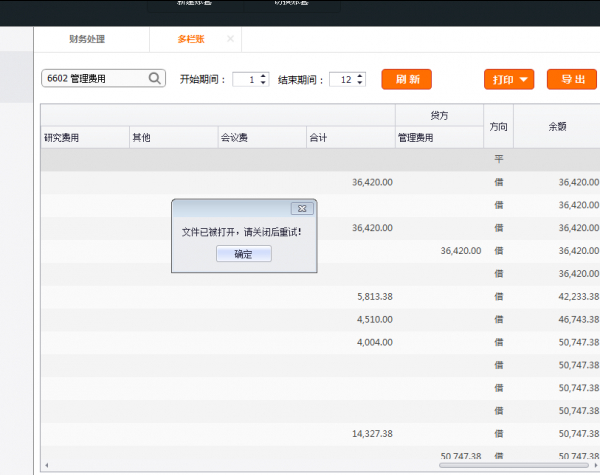Close the error dialog using its X button
Screen dimensions: 600x475
tap(302, 208)
